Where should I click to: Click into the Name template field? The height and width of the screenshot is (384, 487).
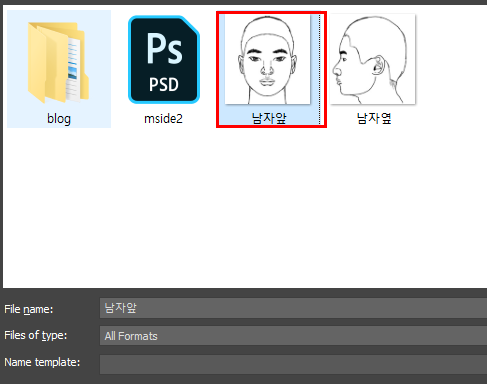(x=293, y=364)
